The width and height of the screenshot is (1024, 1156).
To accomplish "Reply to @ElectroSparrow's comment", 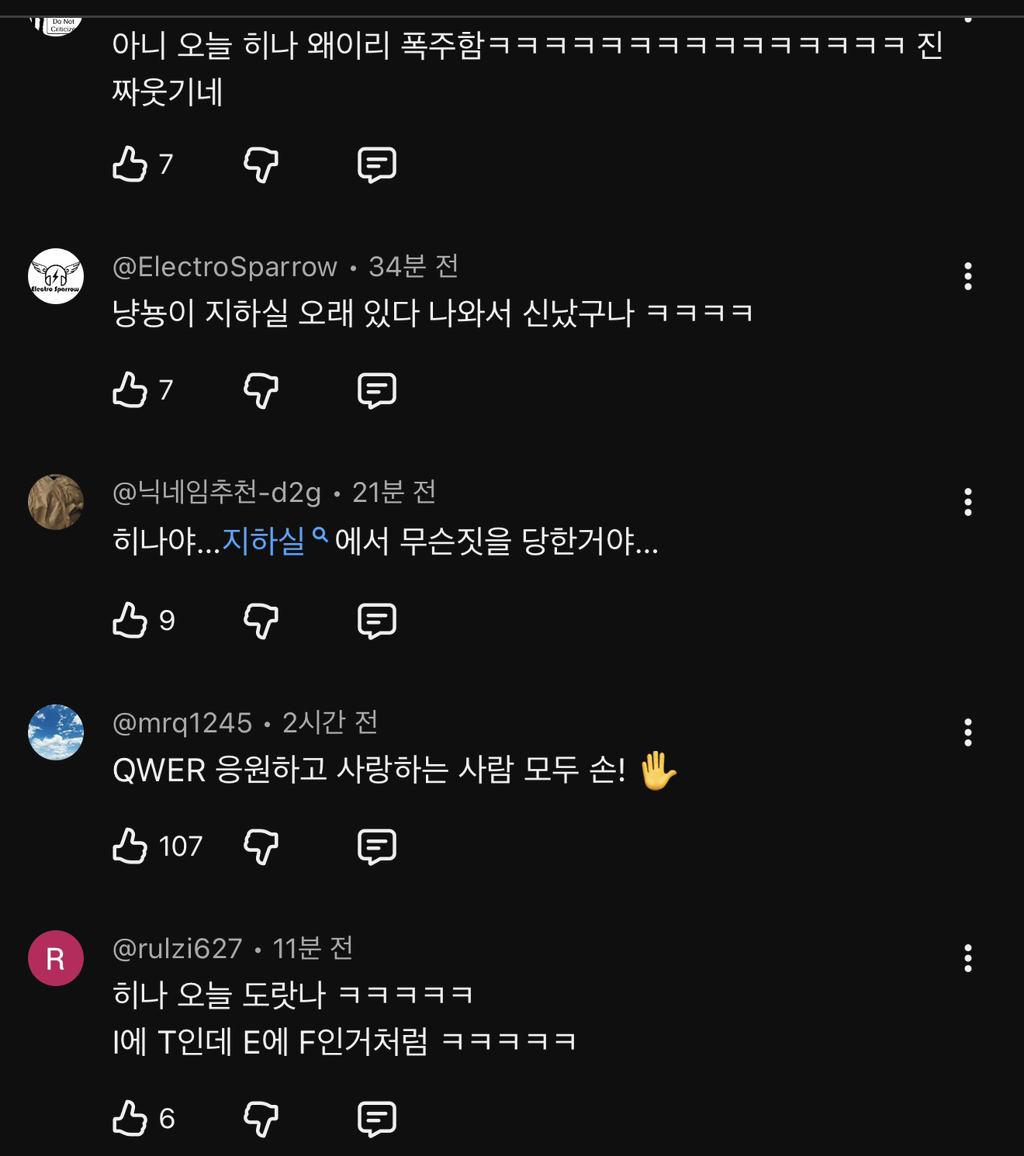I will point(377,390).
